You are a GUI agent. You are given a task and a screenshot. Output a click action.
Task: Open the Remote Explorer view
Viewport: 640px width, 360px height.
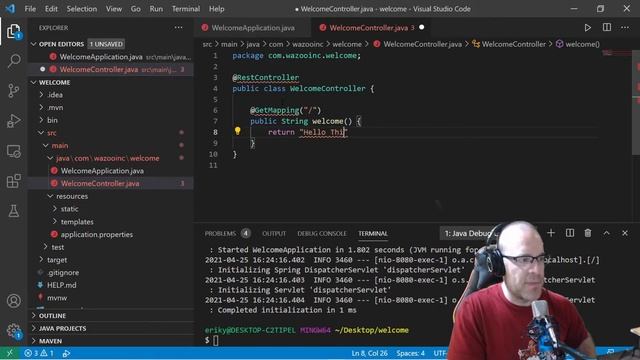[x=13, y=151]
